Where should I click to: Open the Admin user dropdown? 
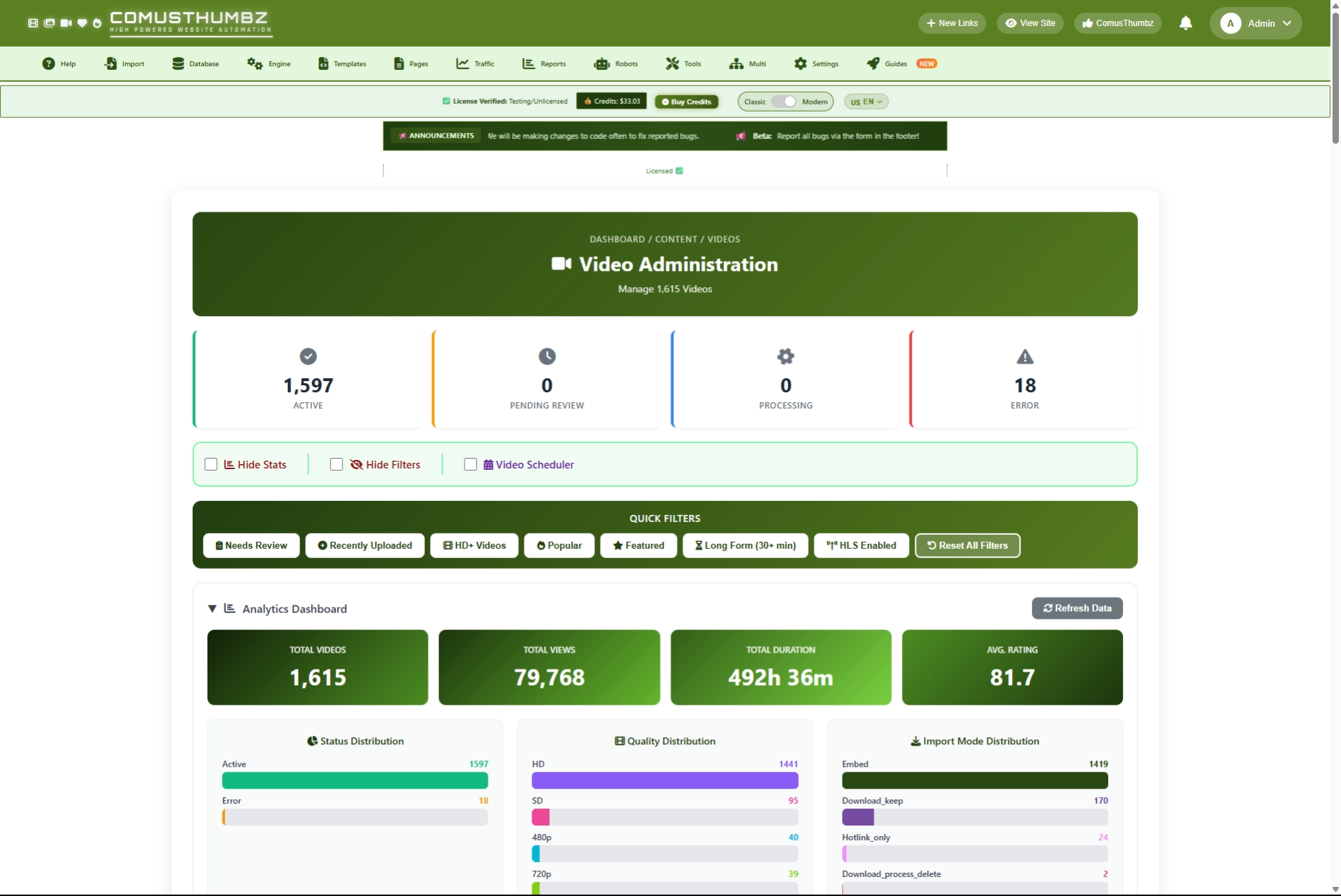coord(1256,23)
